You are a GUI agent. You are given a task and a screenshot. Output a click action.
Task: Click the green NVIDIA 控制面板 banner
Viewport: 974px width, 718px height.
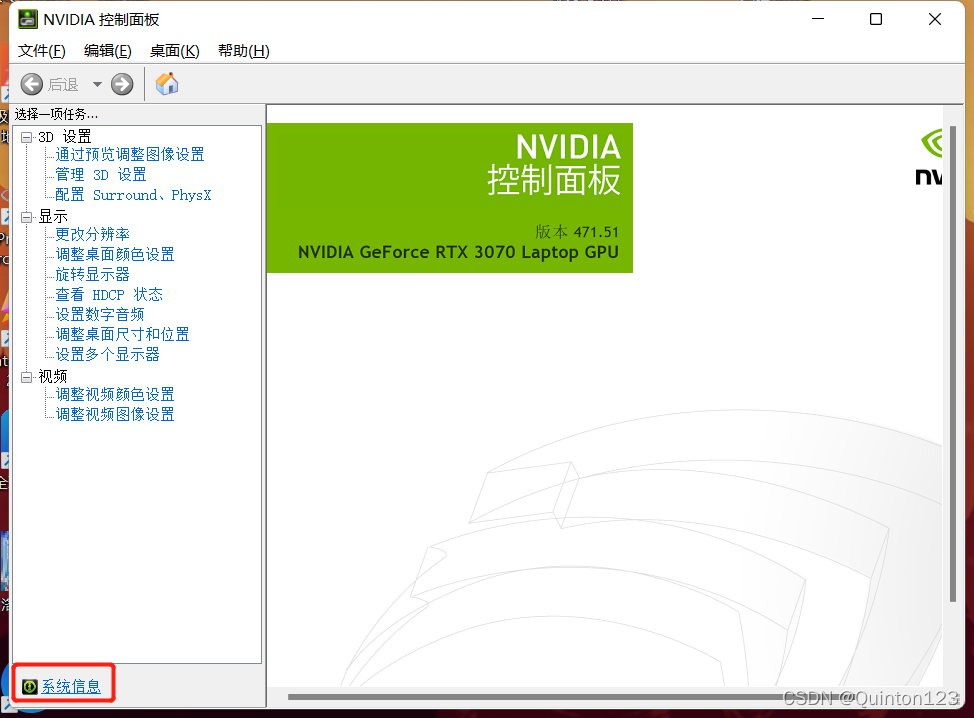(450, 198)
